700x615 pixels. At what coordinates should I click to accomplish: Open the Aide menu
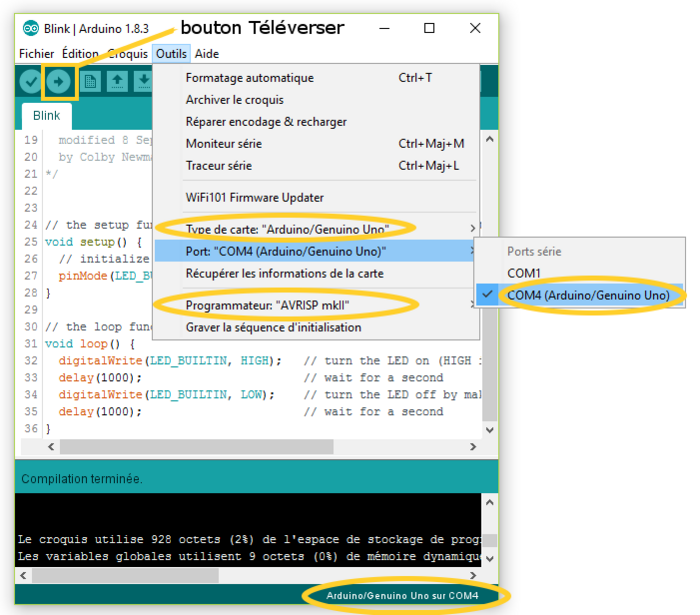tap(207, 54)
